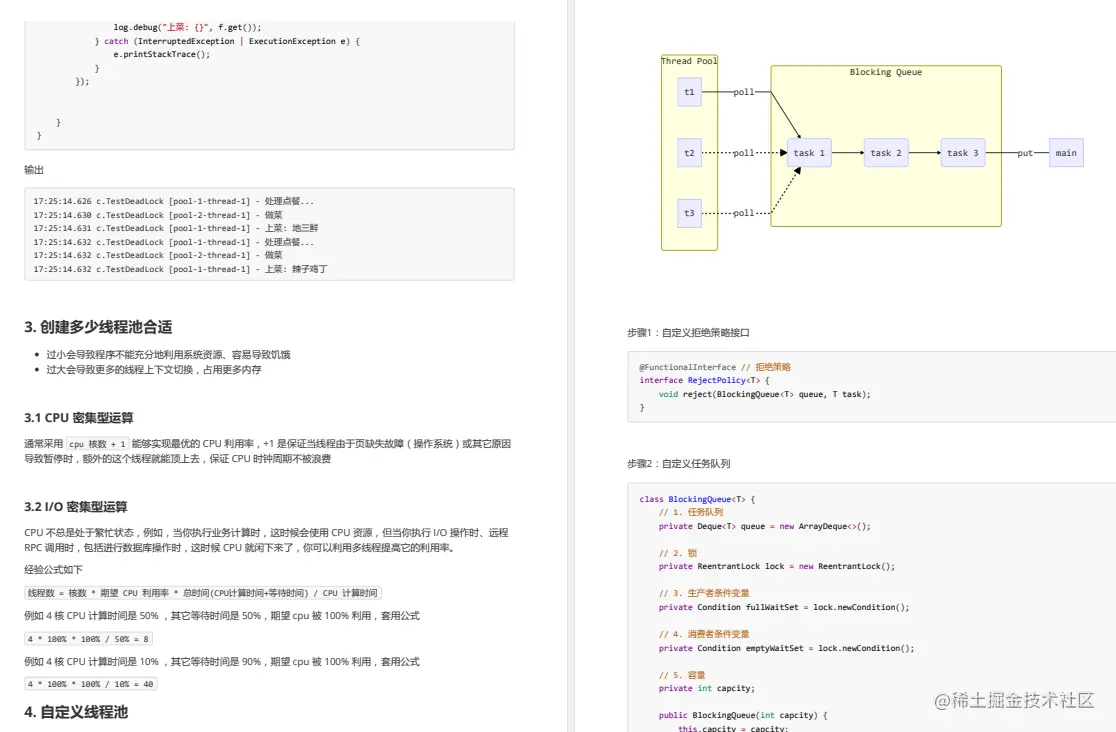The width and height of the screenshot is (1116, 732).
Task: Click the "@FunctionalInterface" annotation
Action: [688, 367]
